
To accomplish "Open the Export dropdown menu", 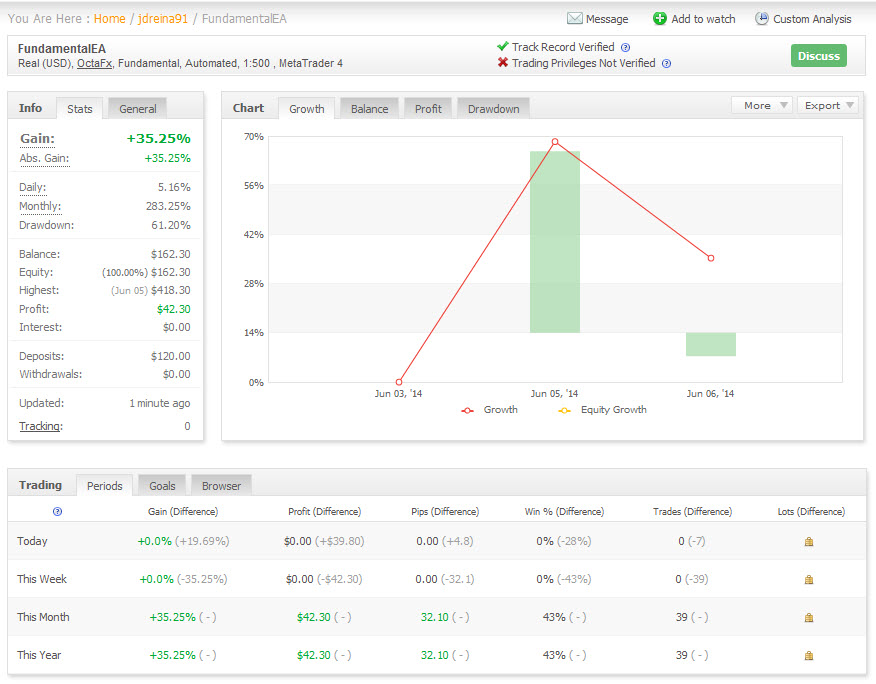I will point(829,105).
